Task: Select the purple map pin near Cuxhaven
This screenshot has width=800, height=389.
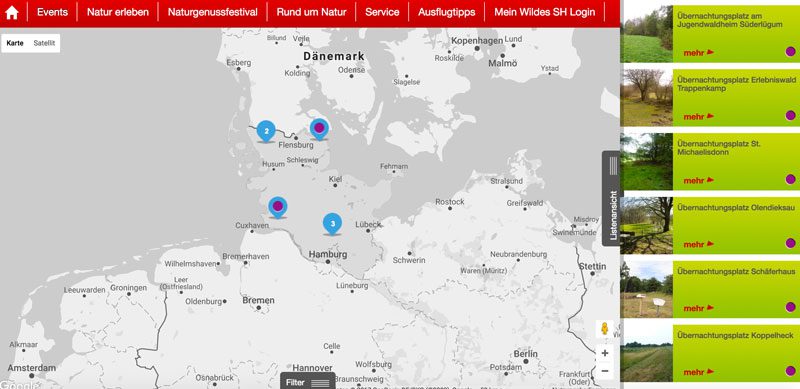Action: [x=278, y=207]
